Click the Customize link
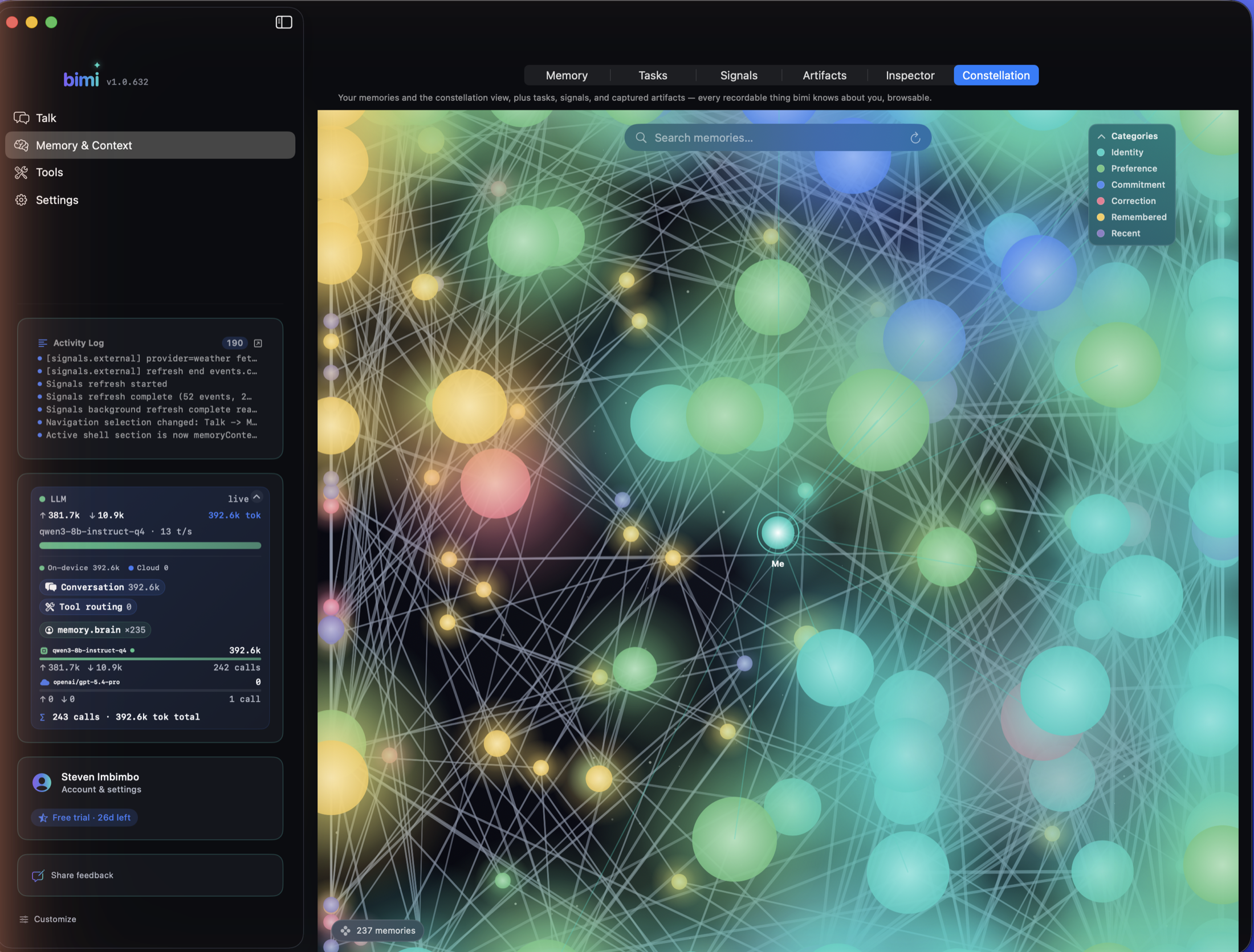Screen dimensions: 1254x952 pos(48,920)
